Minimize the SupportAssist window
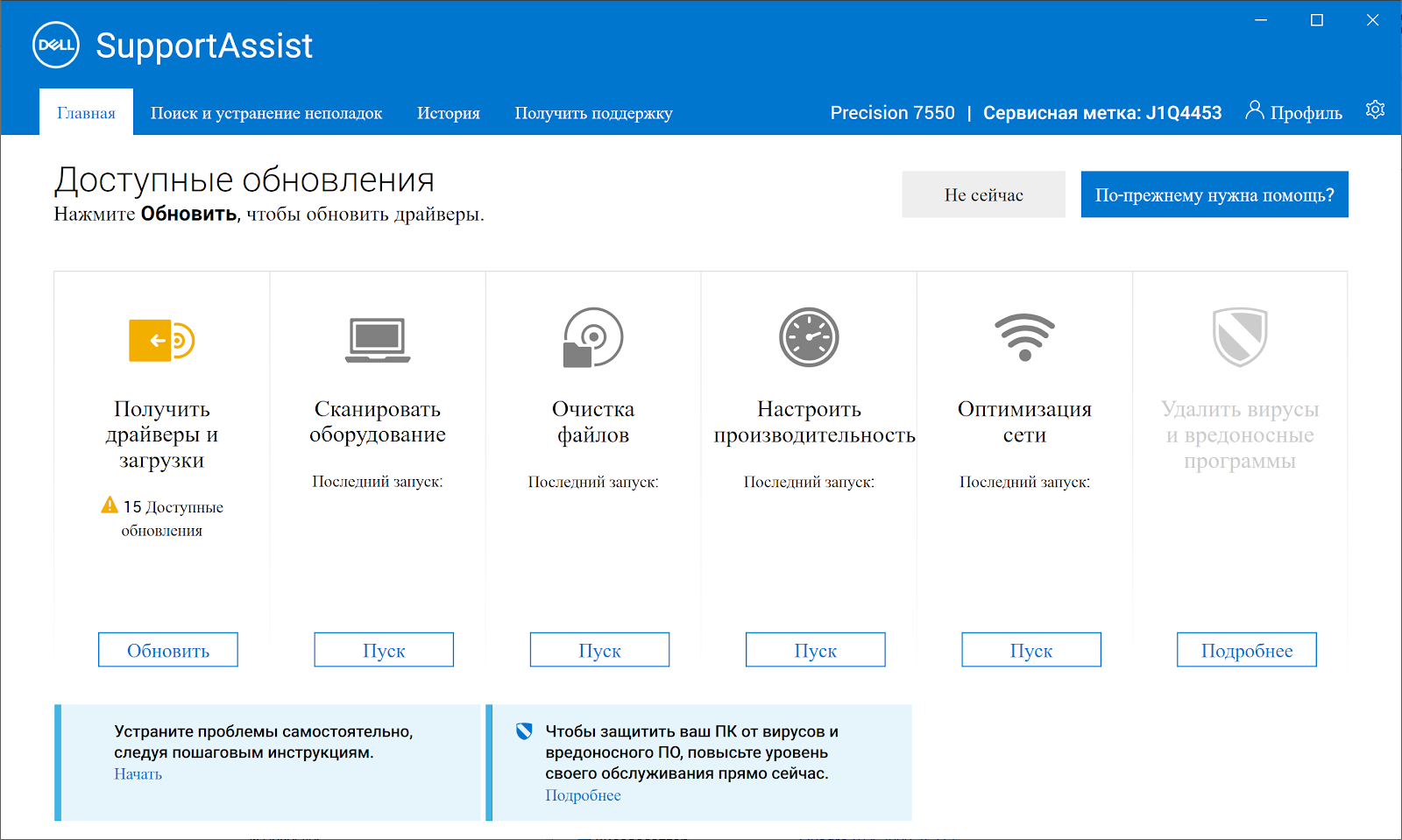Viewport: 1402px width, 840px height. [1261, 20]
